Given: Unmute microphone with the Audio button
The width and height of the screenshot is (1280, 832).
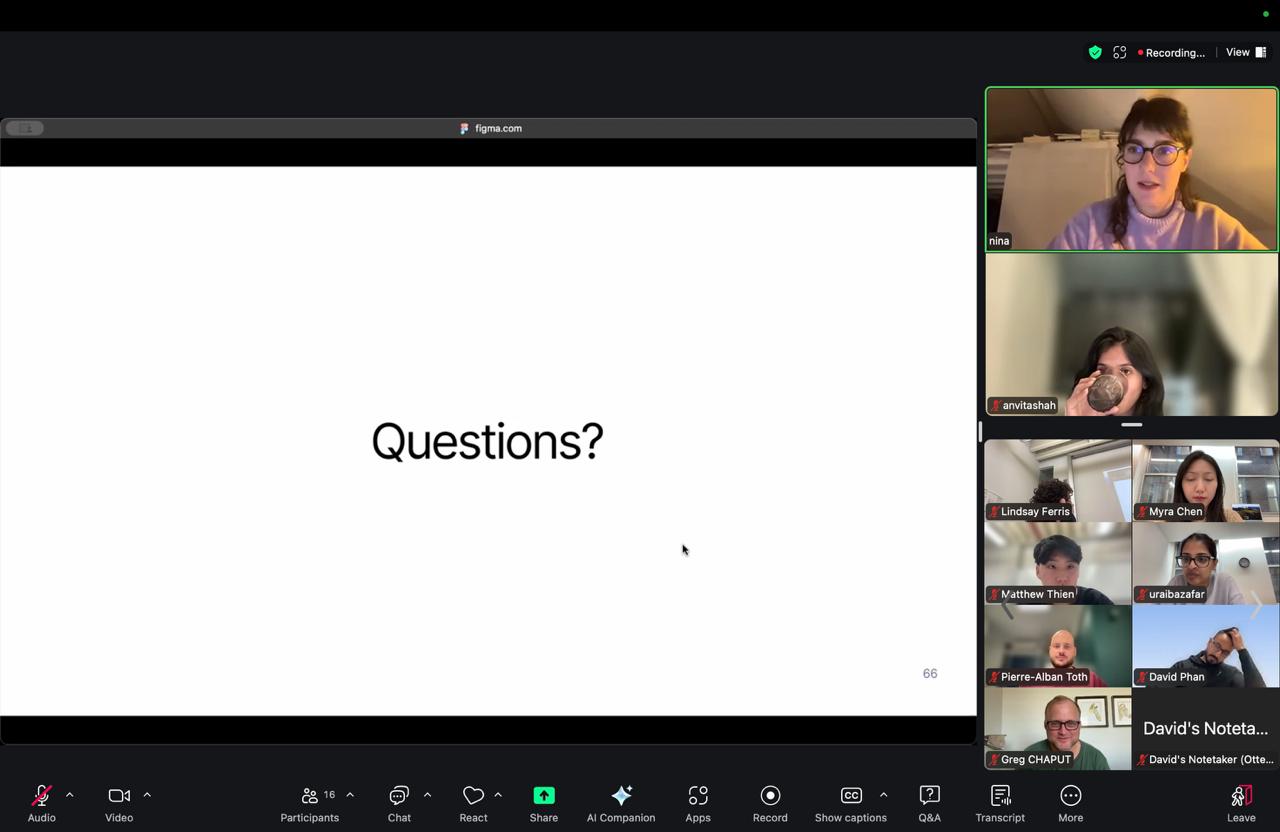Looking at the screenshot, I should tap(41, 797).
